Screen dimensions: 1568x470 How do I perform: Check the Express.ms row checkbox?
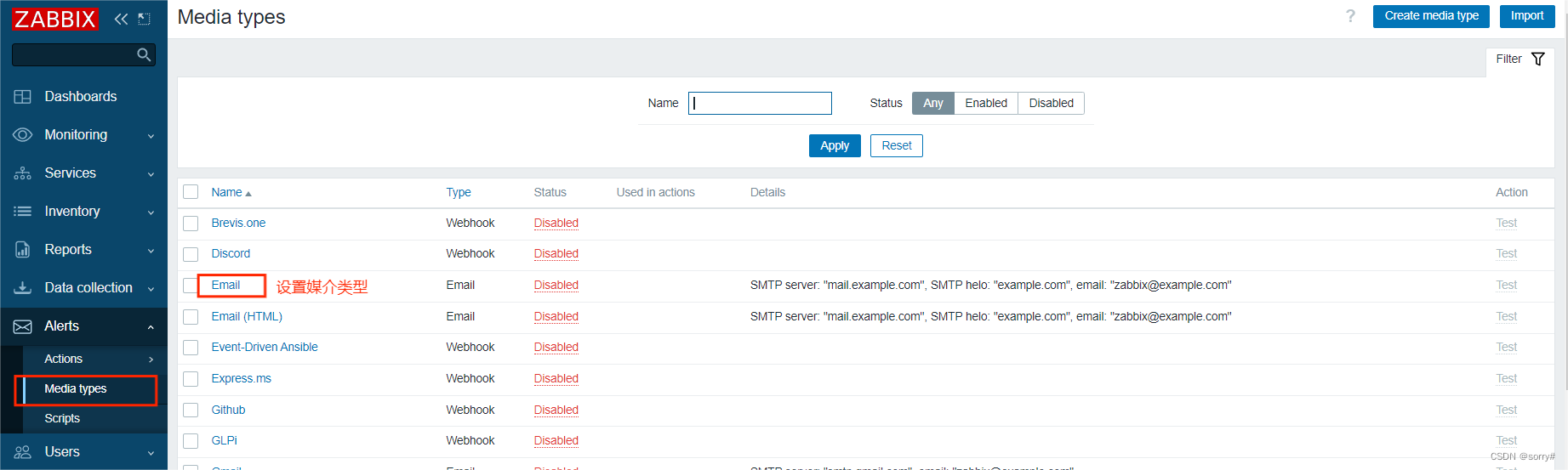pyautogui.click(x=191, y=379)
